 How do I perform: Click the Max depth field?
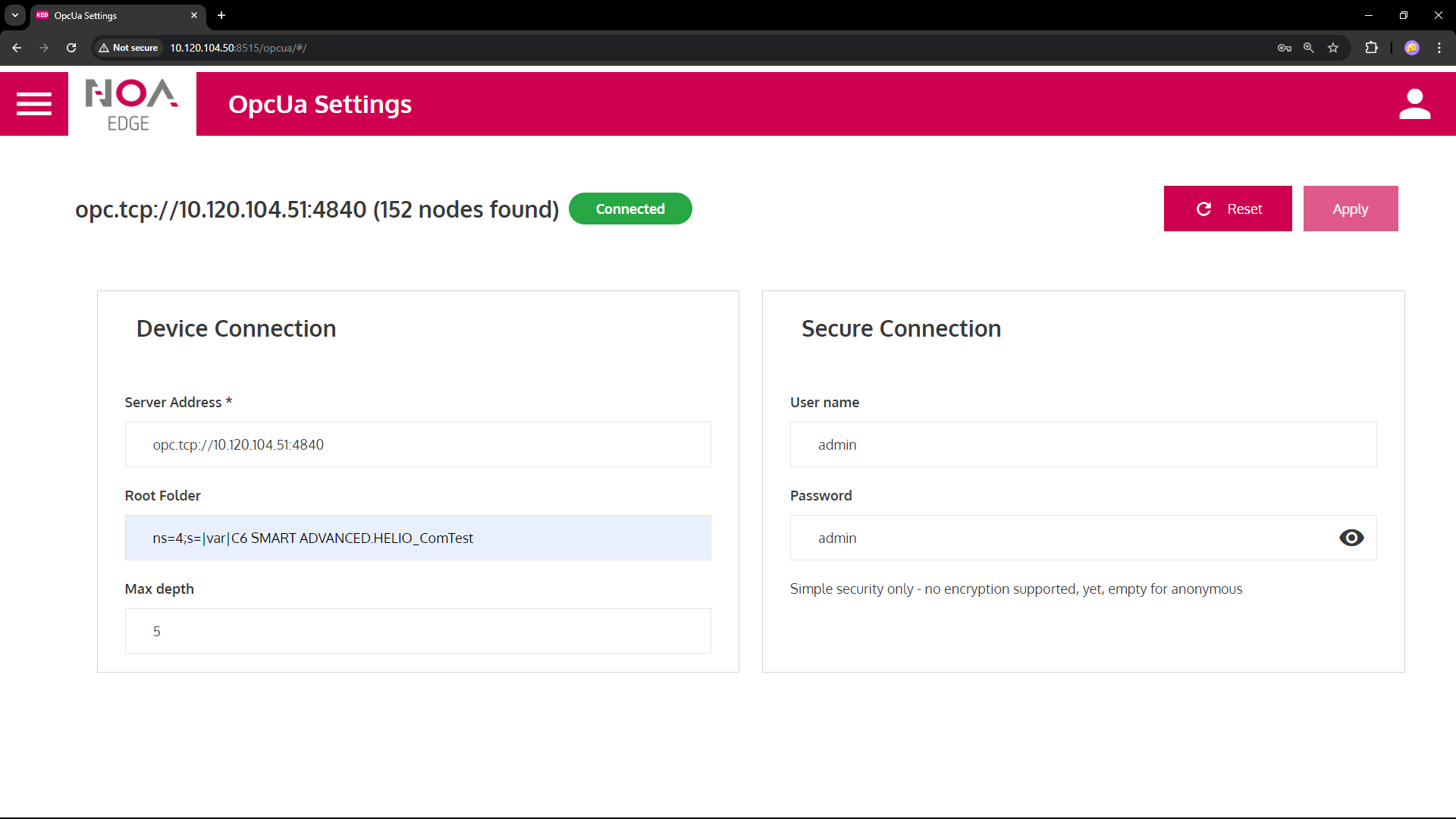[x=418, y=631]
